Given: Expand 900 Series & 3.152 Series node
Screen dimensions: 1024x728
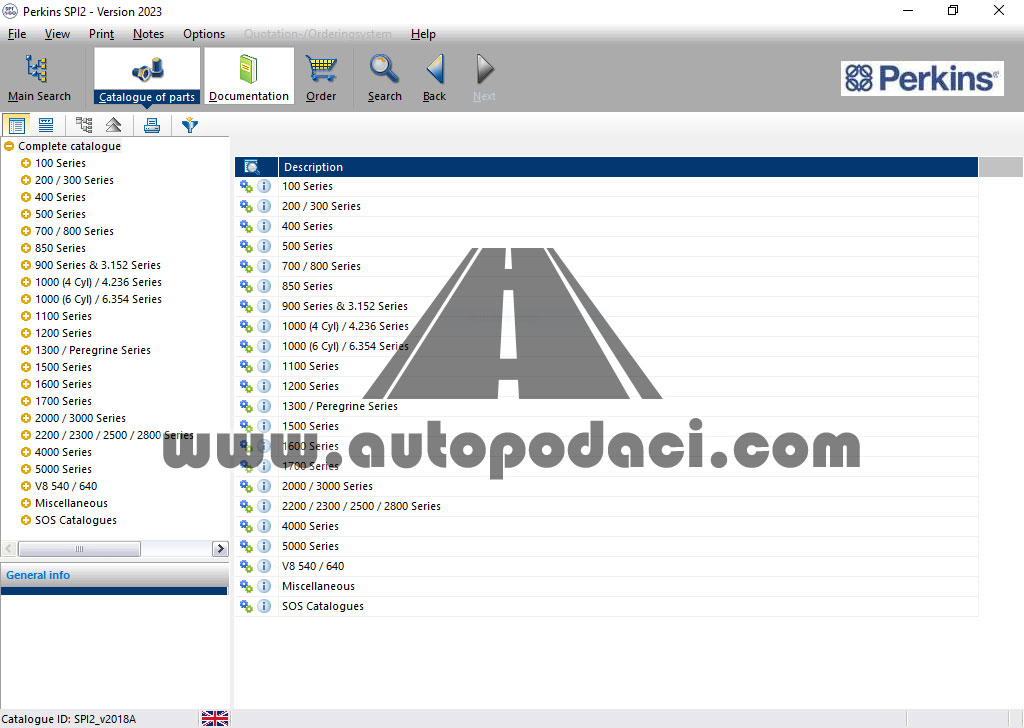Looking at the screenshot, I should pos(26,265).
